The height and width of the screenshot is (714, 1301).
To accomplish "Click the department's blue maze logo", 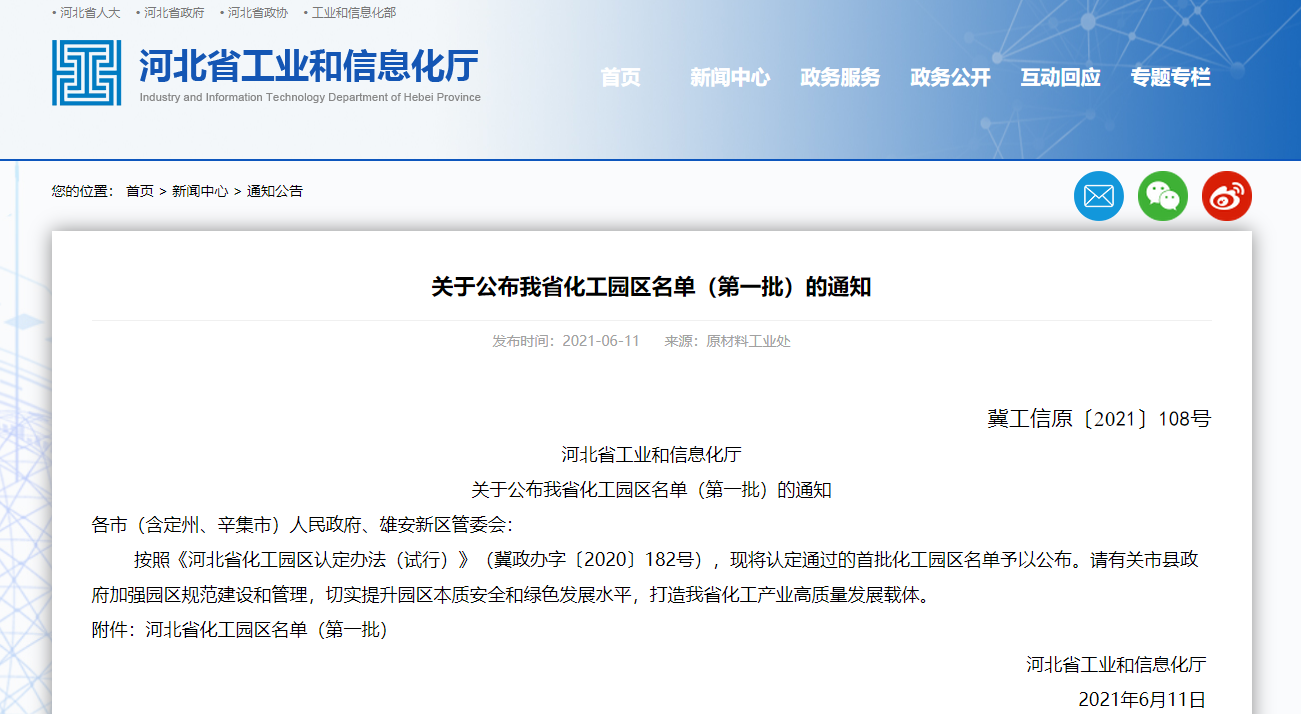I will coord(86,73).
